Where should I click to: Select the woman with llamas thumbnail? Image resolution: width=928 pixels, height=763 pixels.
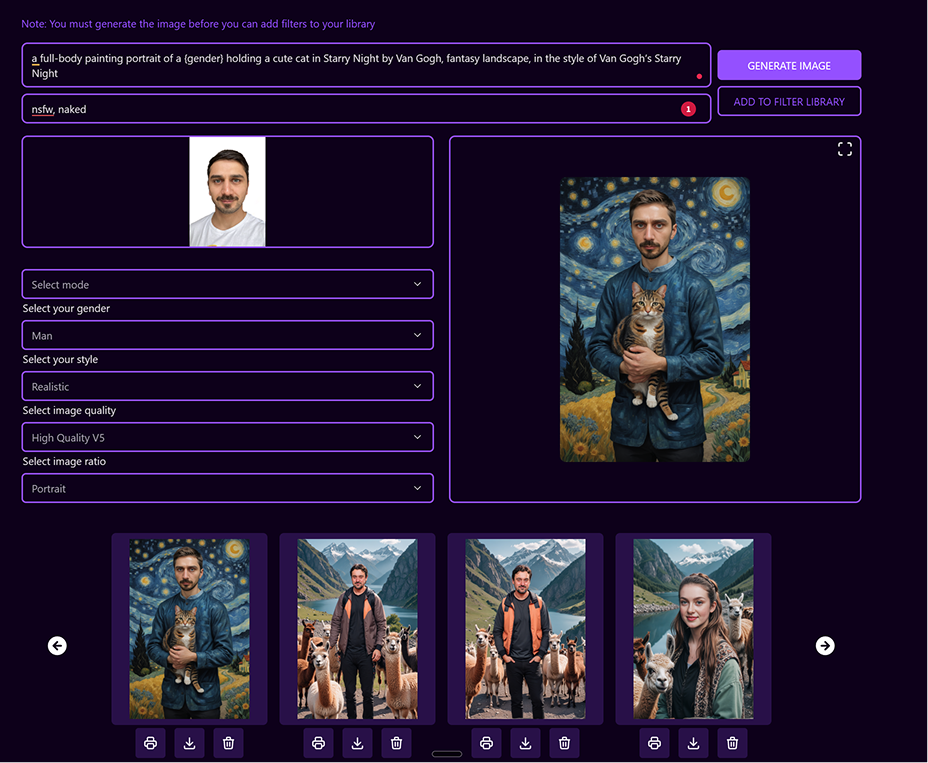point(693,629)
